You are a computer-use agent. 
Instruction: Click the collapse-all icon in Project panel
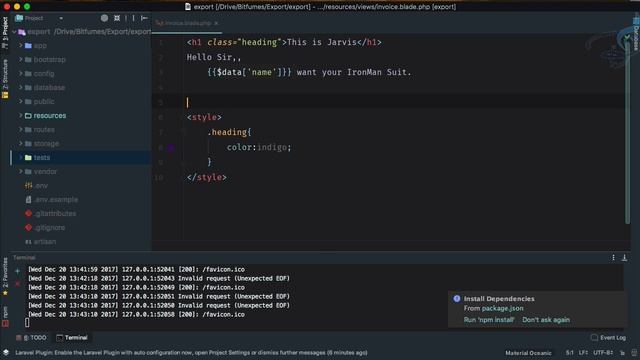pos(117,18)
